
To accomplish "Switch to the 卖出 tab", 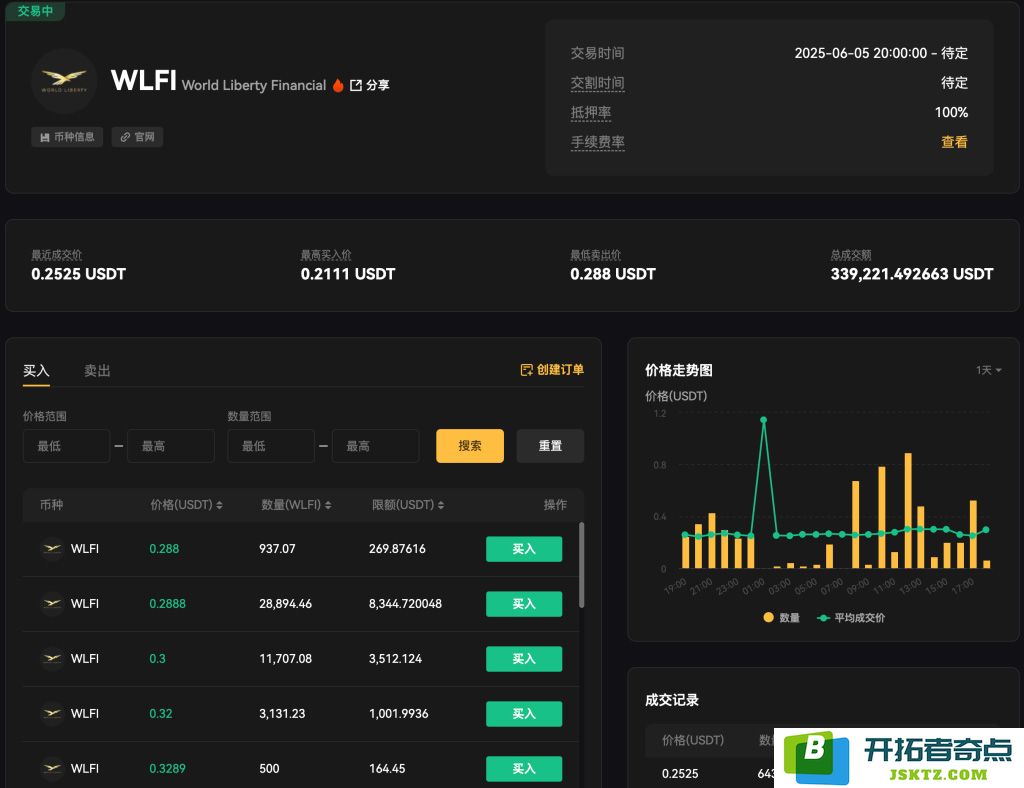I will [97, 371].
